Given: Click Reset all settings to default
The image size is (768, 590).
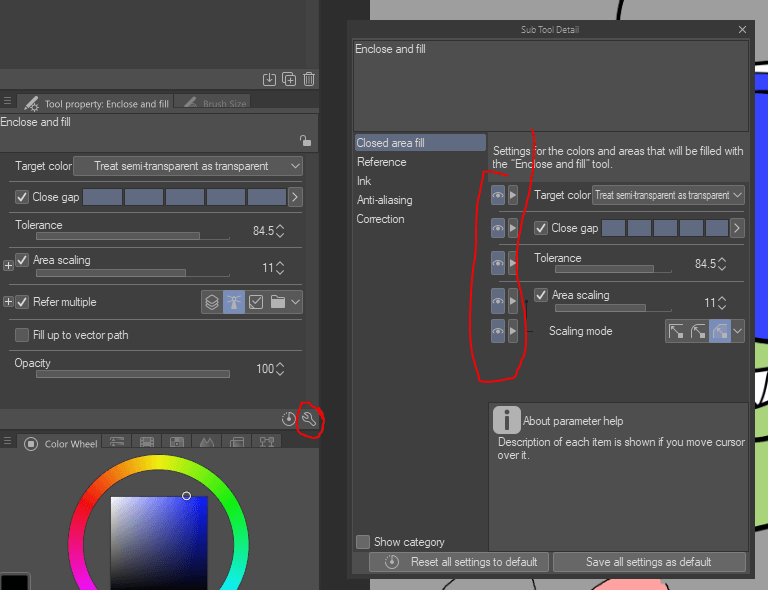Looking at the screenshot, I should point(460,562).
